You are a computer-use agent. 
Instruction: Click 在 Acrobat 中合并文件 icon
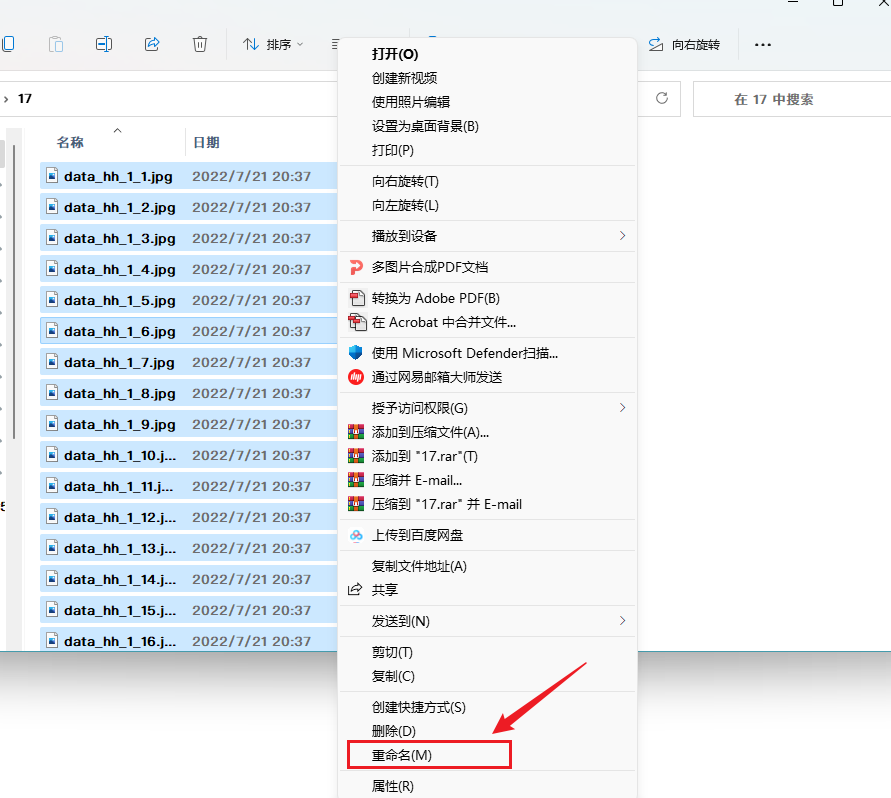pyautogui.click(x=357, y=322)
